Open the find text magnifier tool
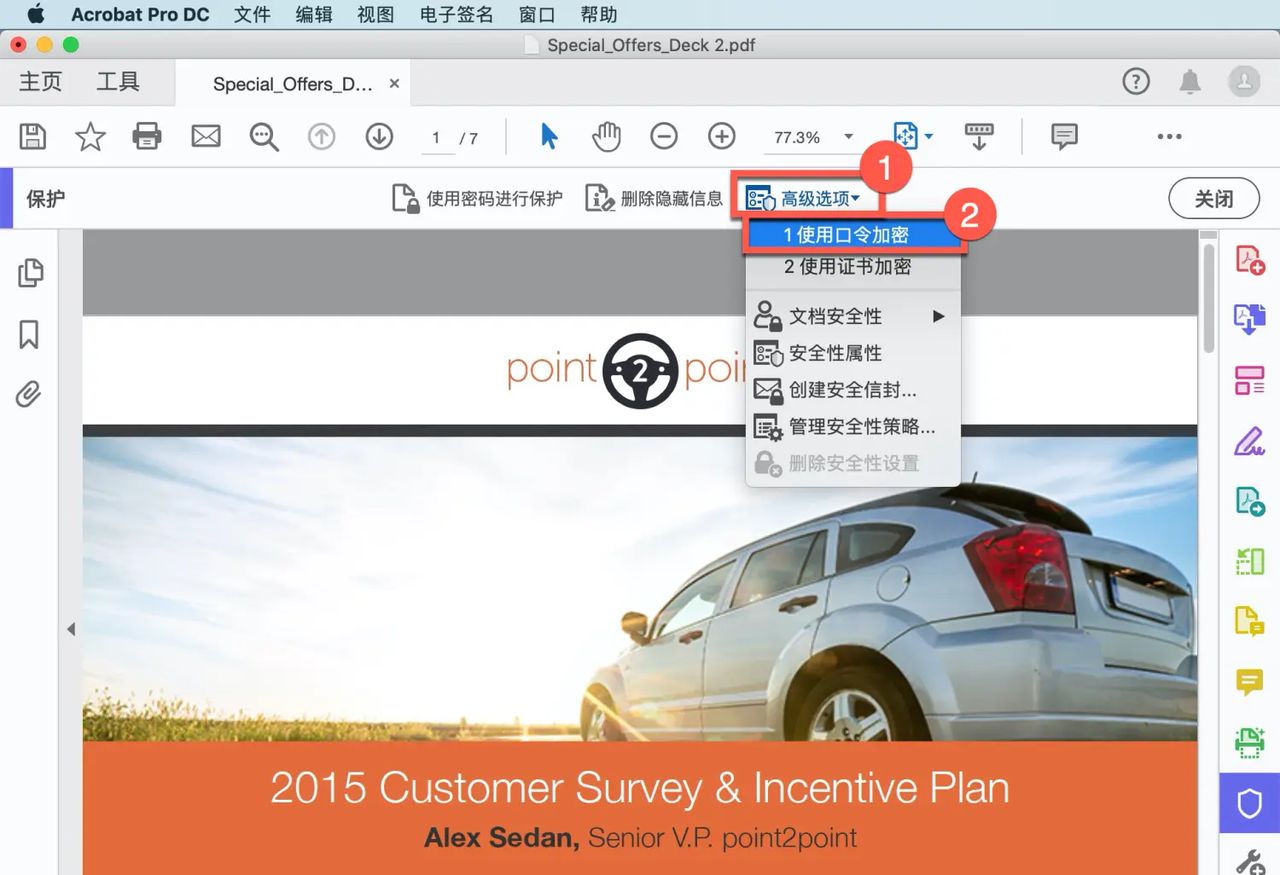Screen dimensions: 1280x875 (x=264, y=137)
